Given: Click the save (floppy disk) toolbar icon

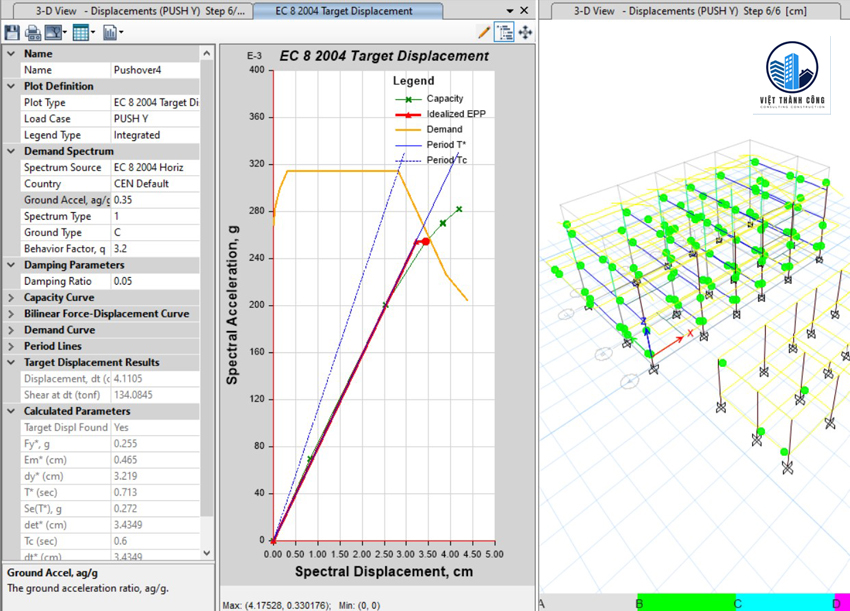Looking at the screenshot, I should pyautogui.click(x=12, y=33).
